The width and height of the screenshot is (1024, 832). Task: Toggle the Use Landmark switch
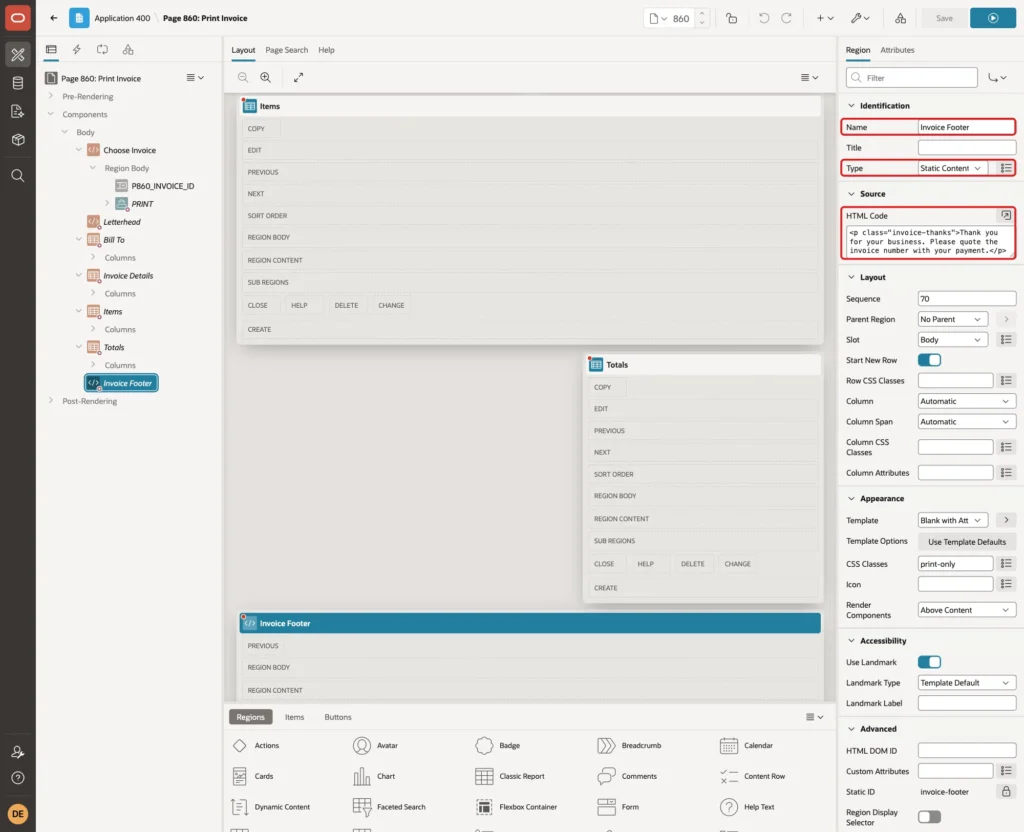[x=929, y=662]
